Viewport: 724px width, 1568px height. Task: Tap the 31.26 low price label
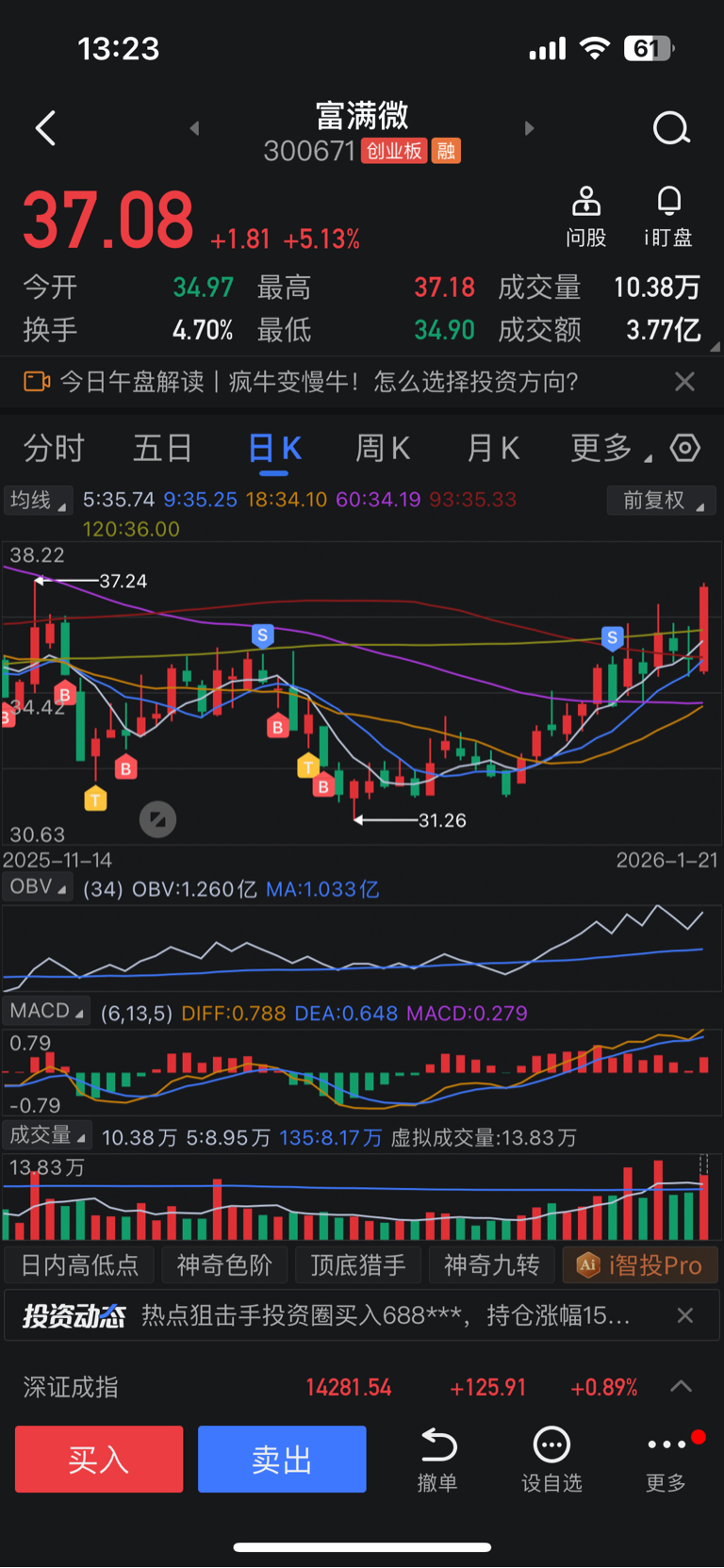point(442,820)
